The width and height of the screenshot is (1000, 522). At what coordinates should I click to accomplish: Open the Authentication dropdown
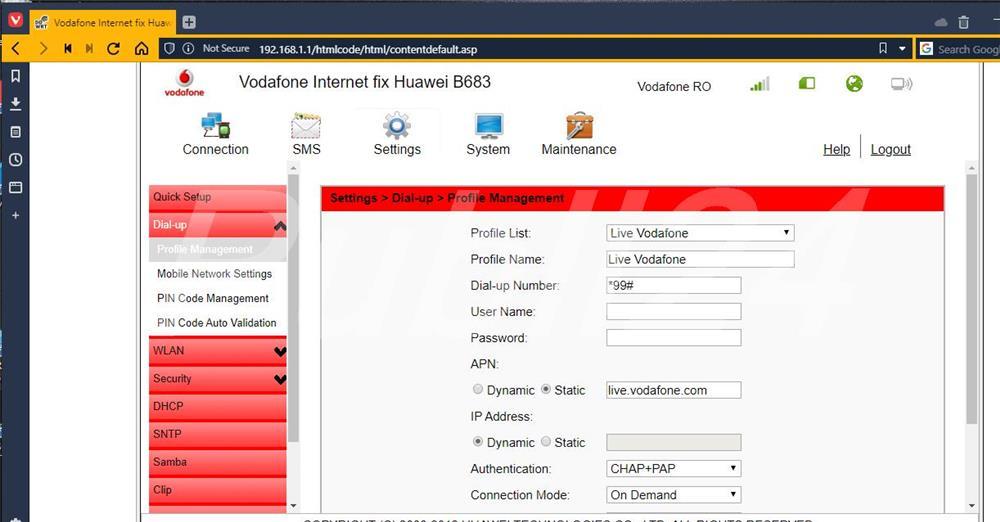coord(673,468)
